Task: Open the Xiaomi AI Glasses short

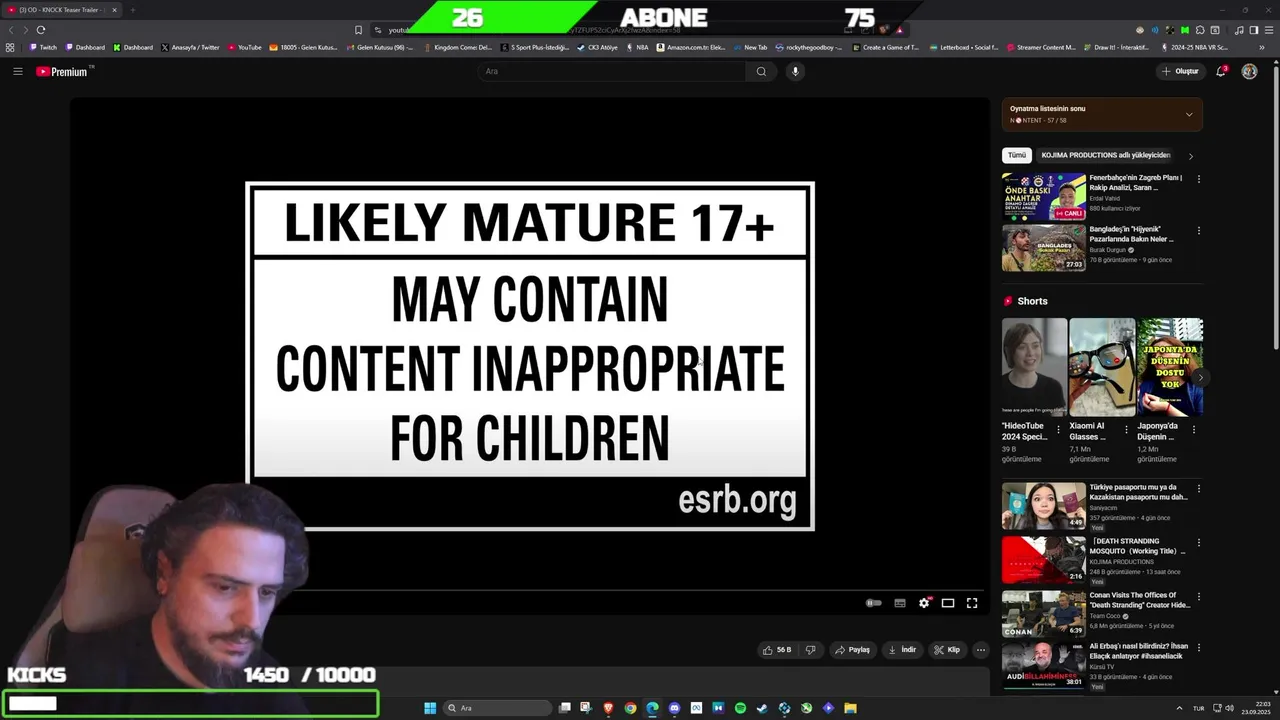Action: click(1102, 367)
